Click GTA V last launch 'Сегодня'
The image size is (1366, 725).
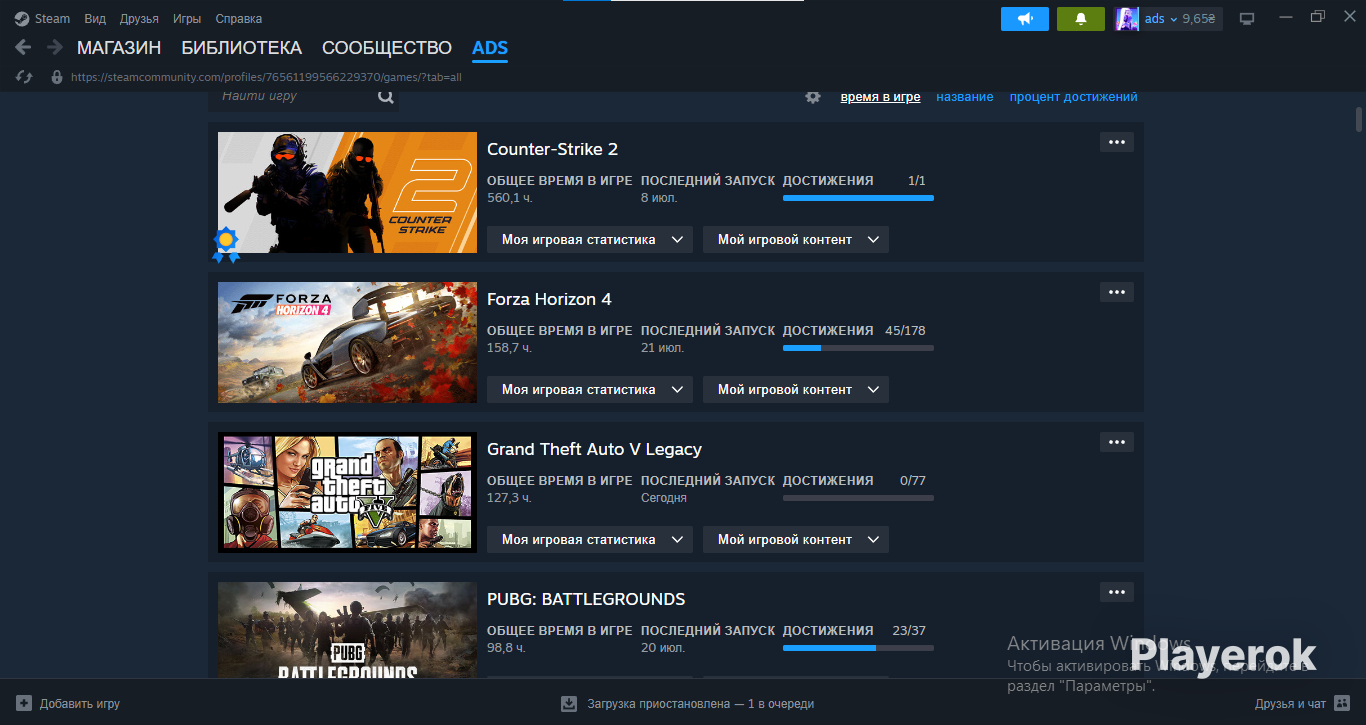click(x=664, y=498)
